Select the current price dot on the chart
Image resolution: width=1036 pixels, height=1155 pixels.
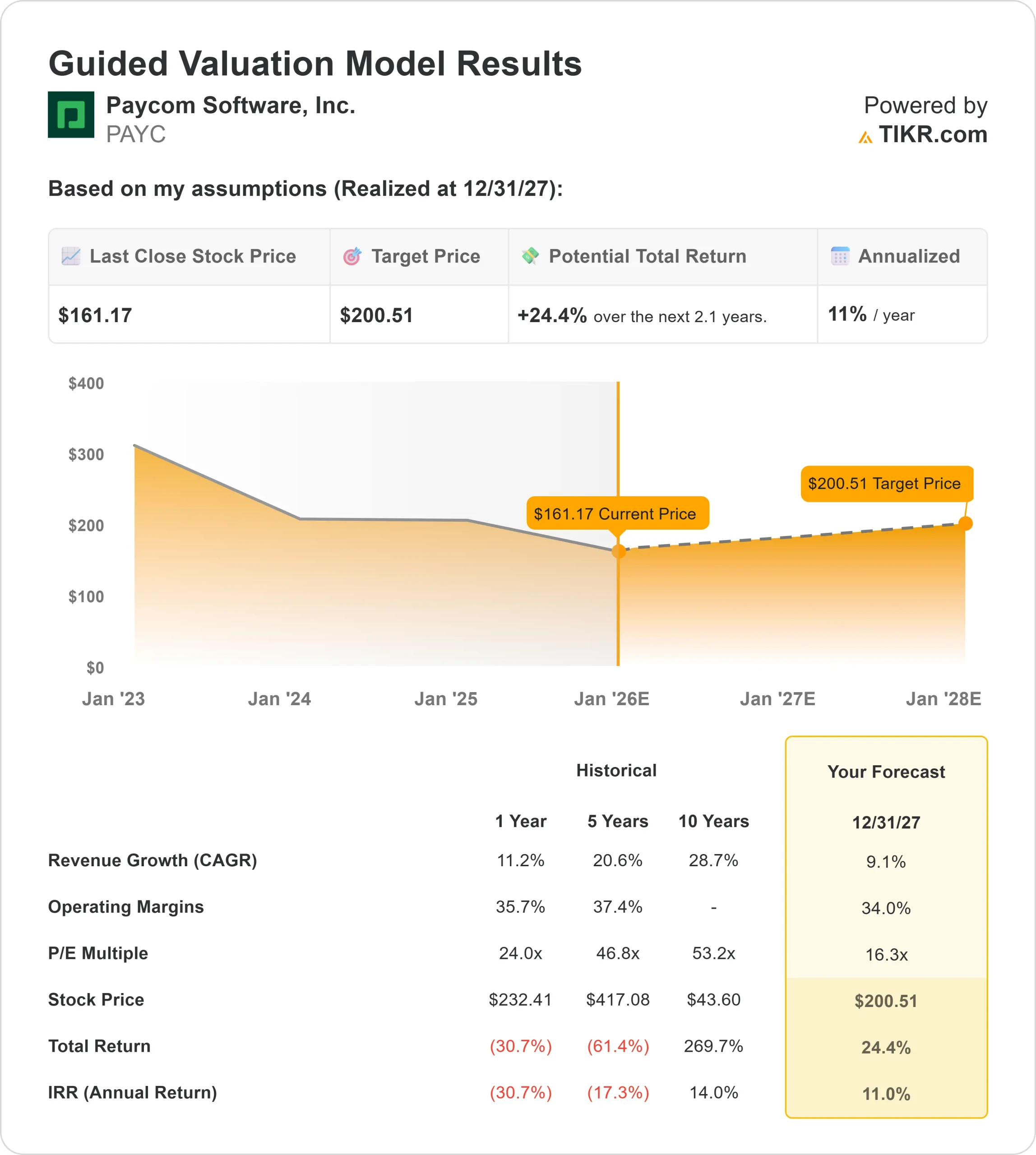[618, 550]
